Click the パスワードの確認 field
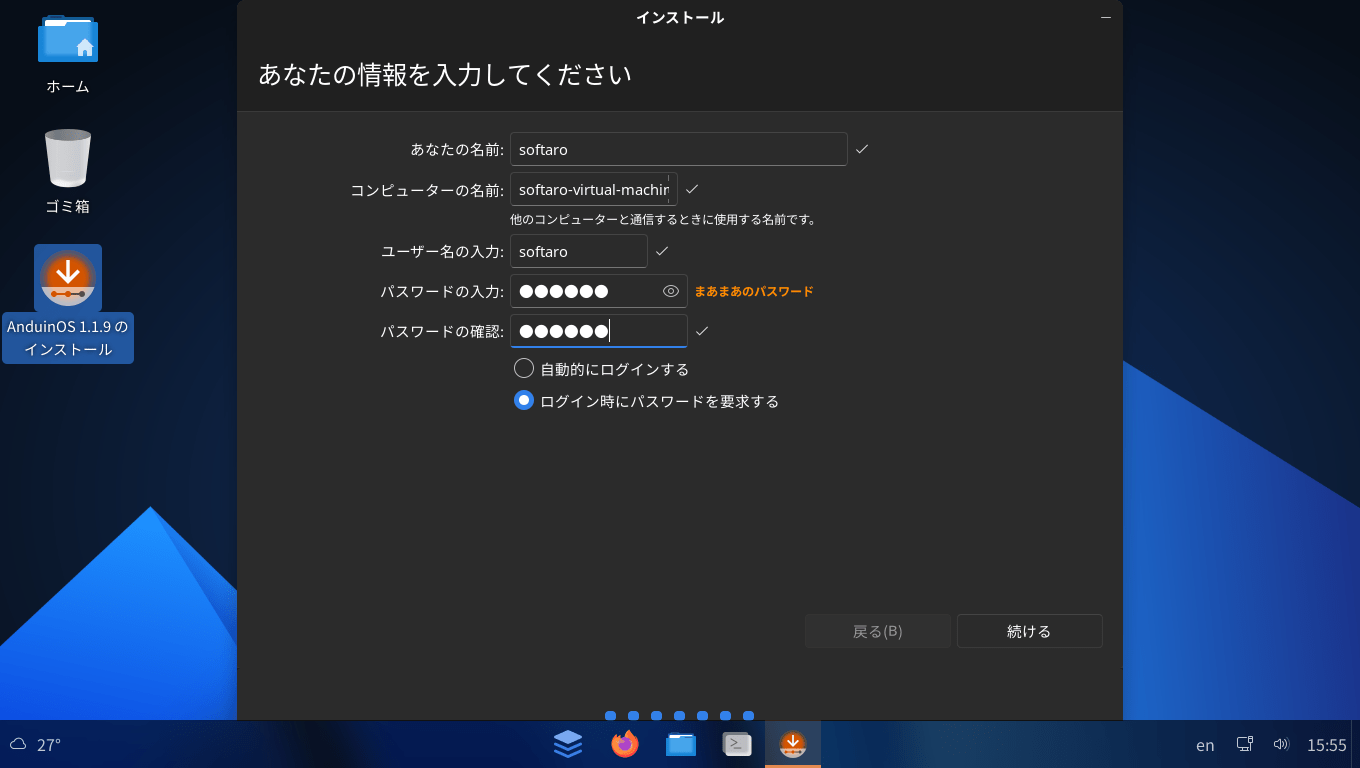Viewport: 1360px width, 768px height. (x=598, y=331)
